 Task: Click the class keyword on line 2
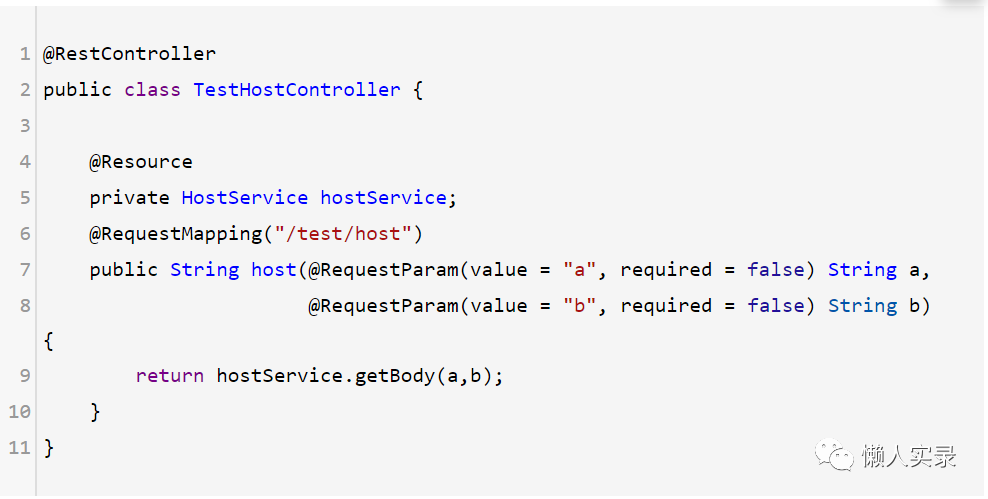[152, 89]
